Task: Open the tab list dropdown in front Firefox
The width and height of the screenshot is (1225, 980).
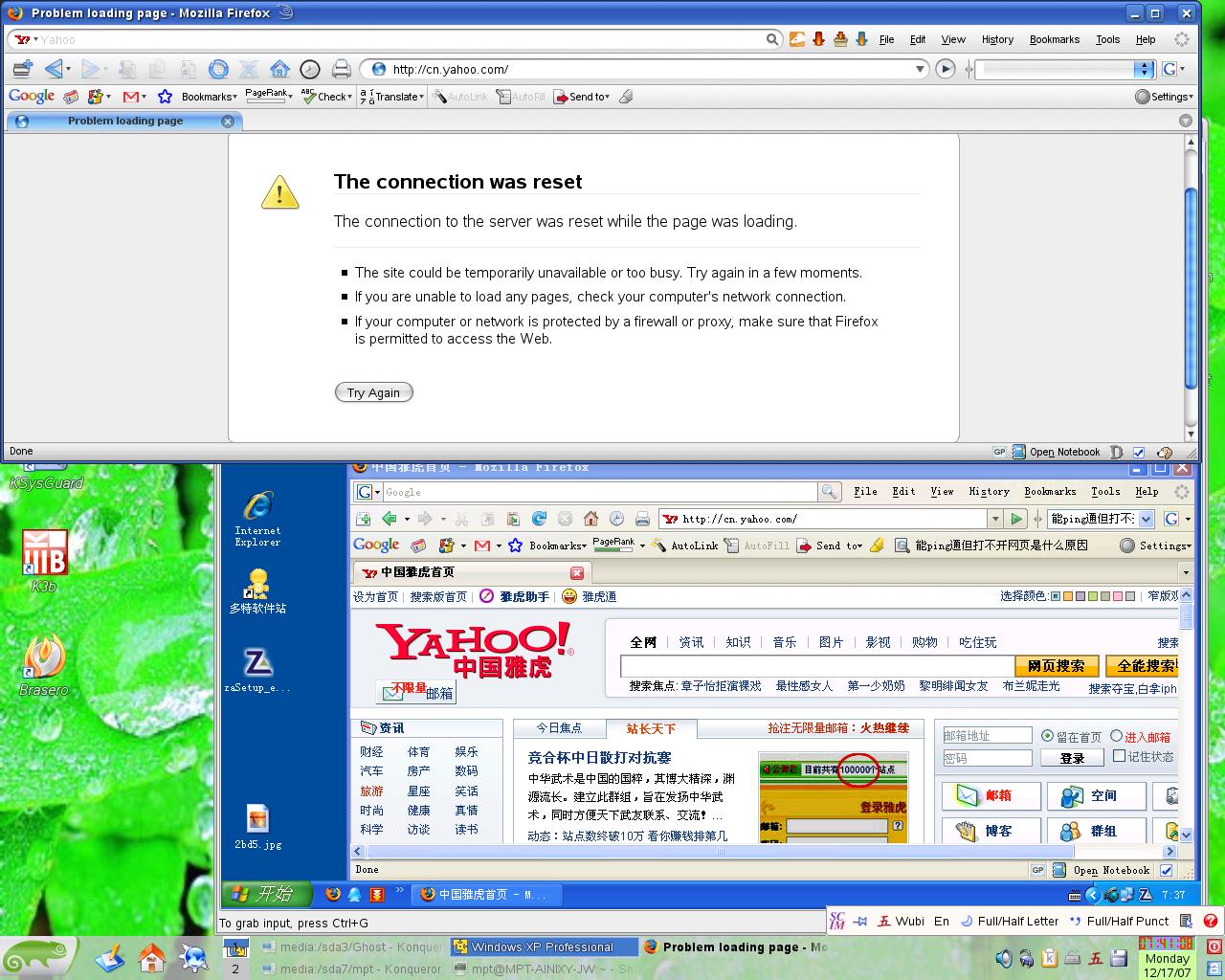Action: click(x=1186, y=121)
